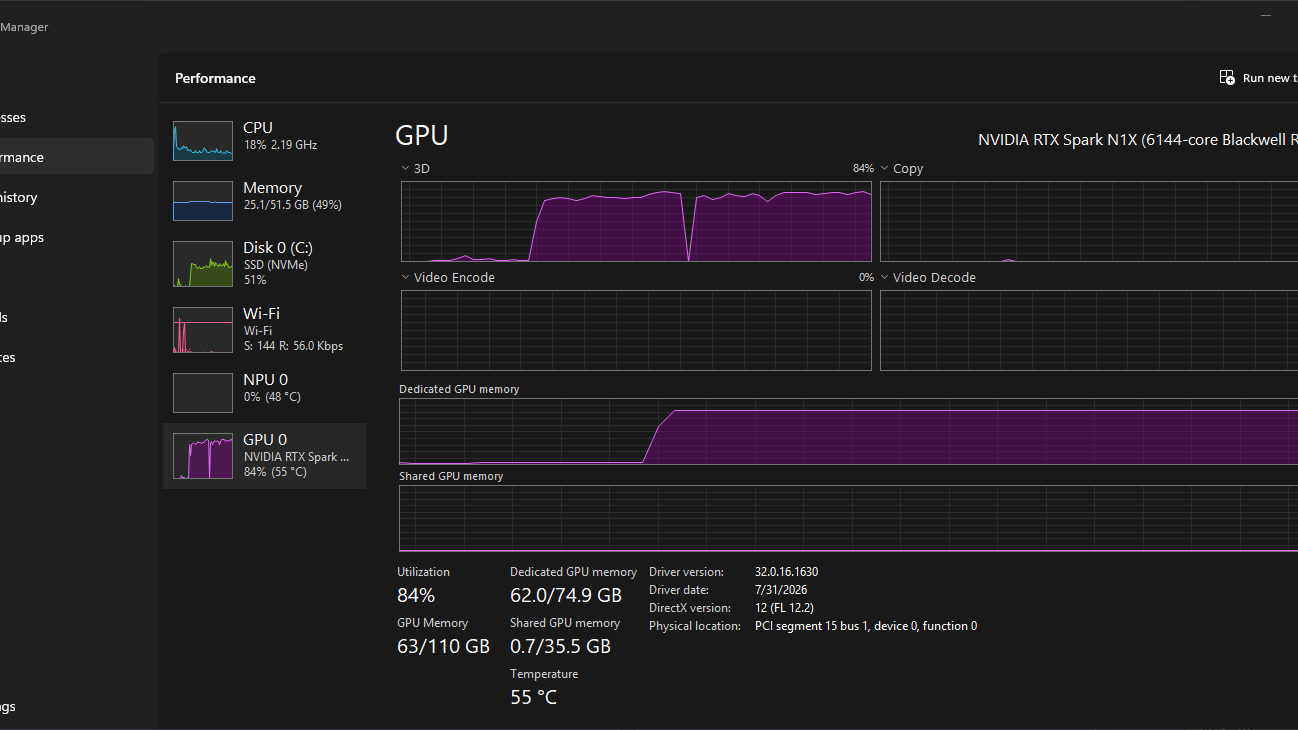Open the Video Encode engine dropdown
This screenshot has width=1298, height=730.
pos(448,278)
